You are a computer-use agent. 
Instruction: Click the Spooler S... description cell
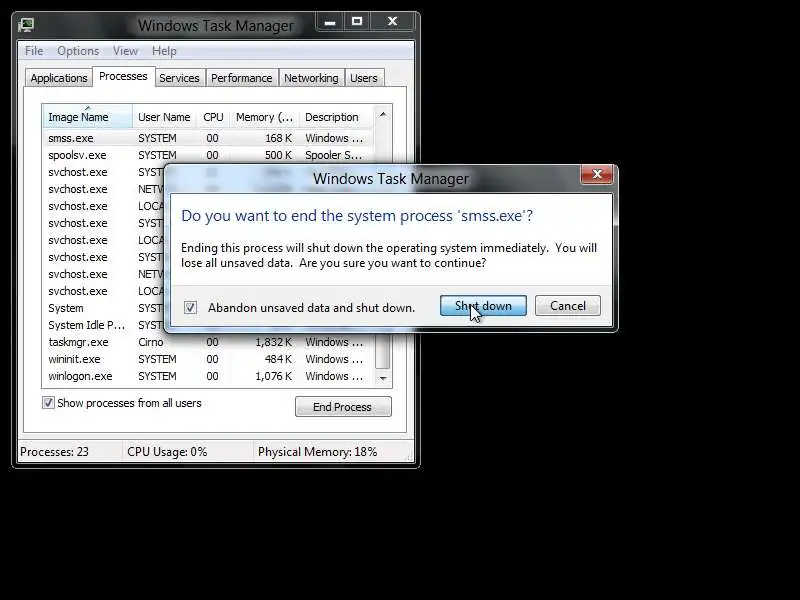click(x=334, y=155)
